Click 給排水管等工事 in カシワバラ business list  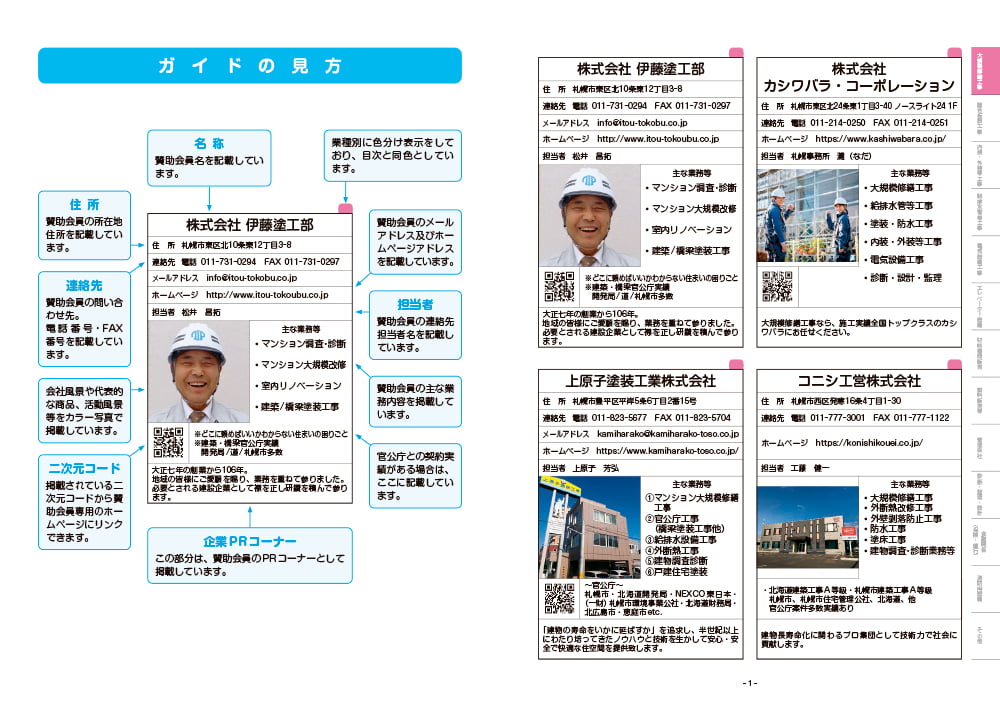[901, 206]
